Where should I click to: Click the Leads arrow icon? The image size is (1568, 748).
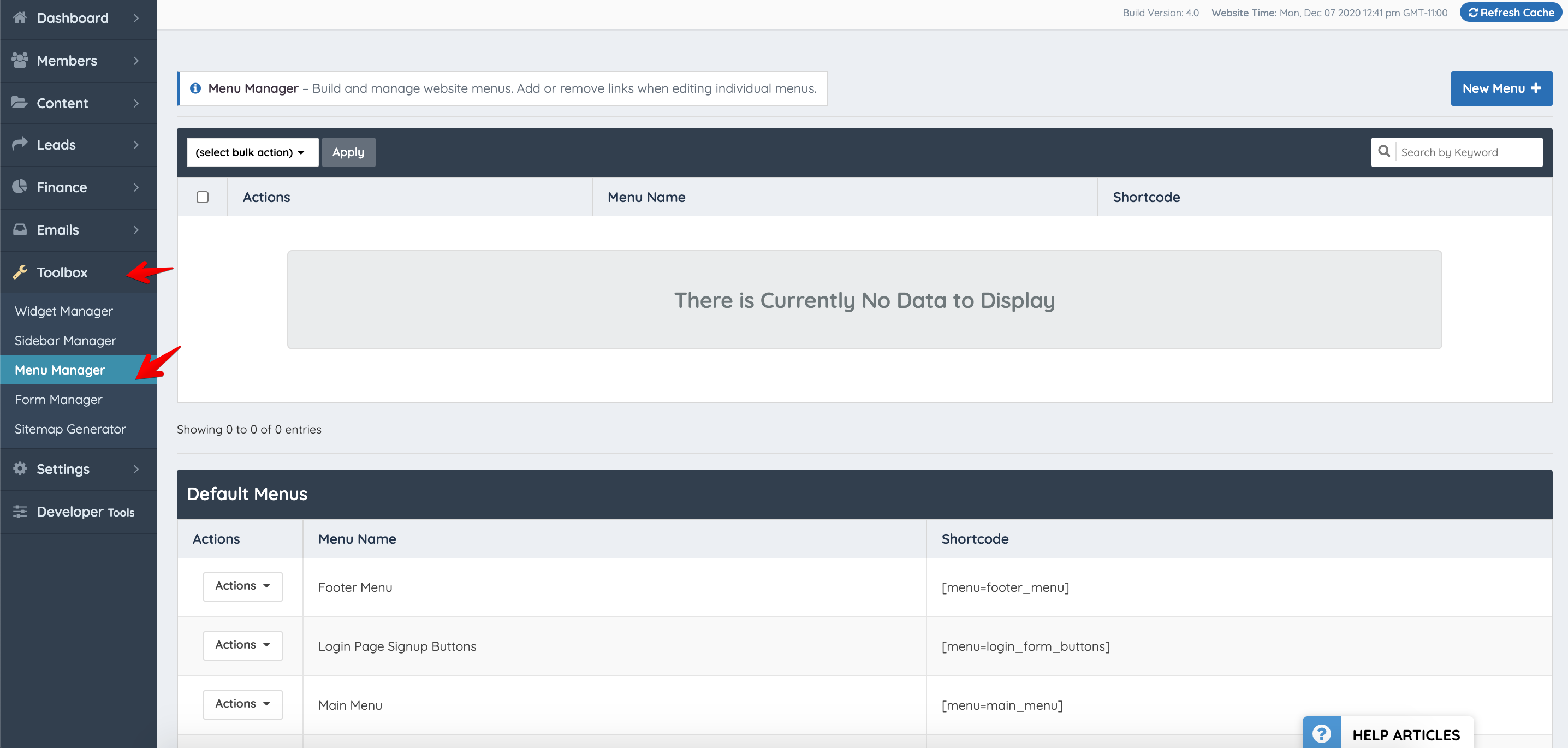click(20, 144)
